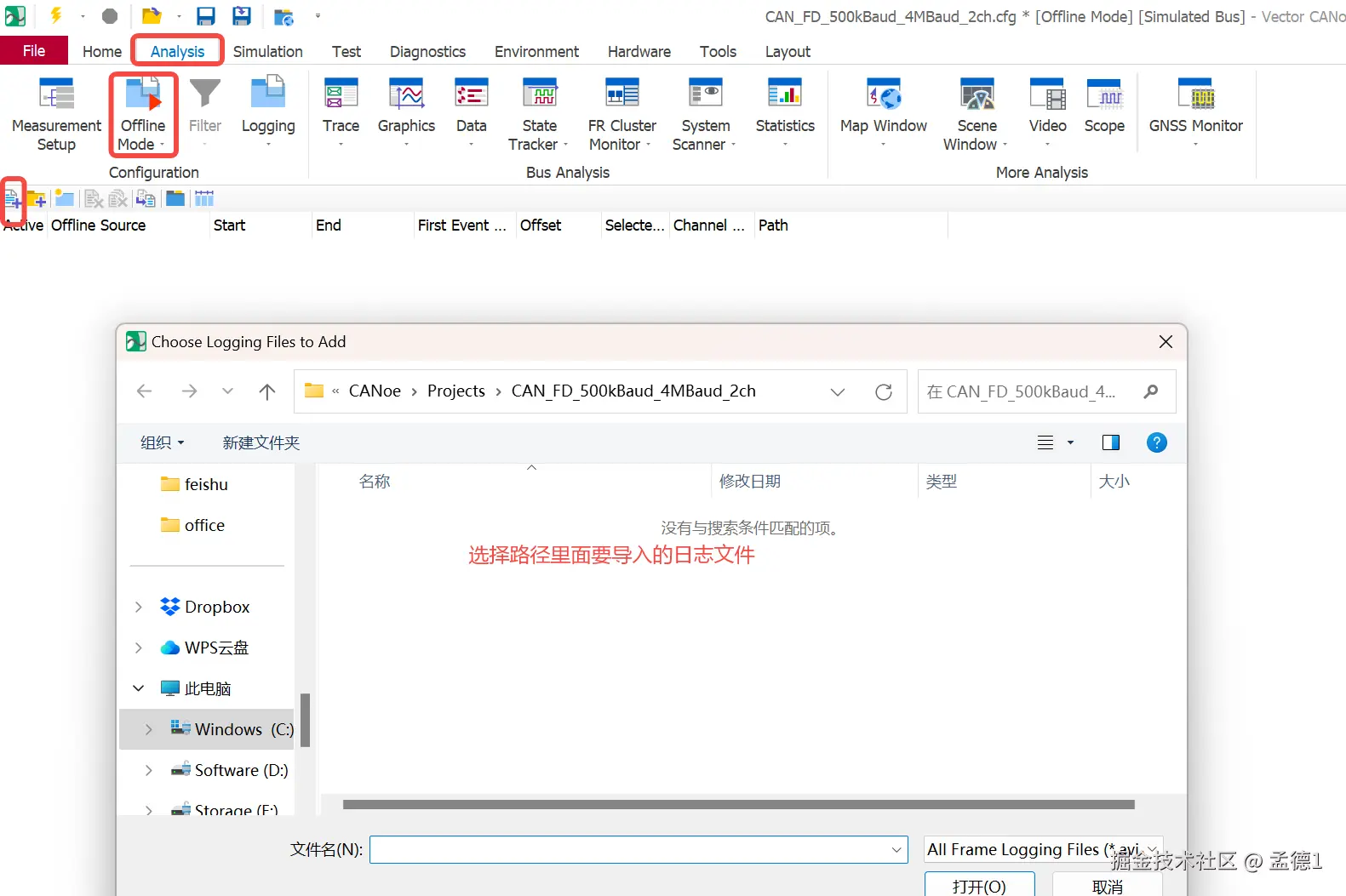Switch to the Hardware tab
The width and height of the screenshot is (1346, 896).
(639, 52)
